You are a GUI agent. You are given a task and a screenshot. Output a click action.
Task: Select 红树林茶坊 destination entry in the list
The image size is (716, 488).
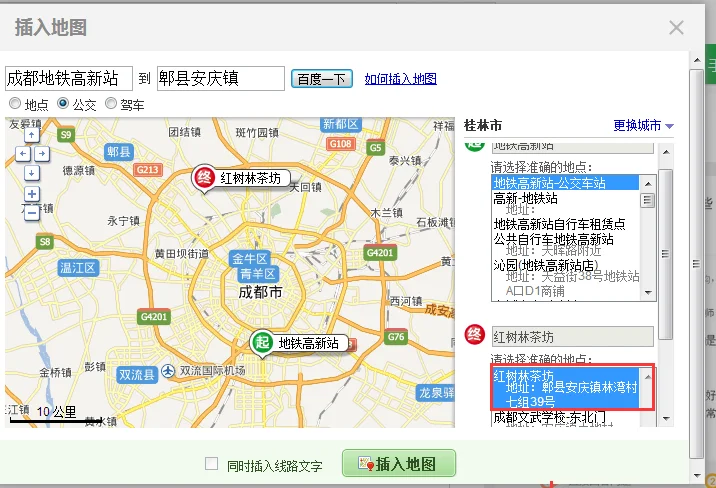(565, 388)
